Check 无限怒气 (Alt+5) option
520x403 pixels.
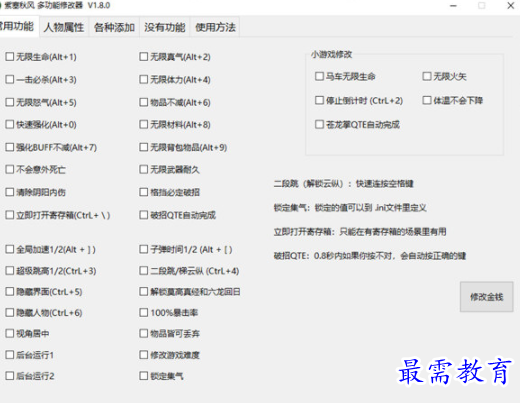click(10, 102)
